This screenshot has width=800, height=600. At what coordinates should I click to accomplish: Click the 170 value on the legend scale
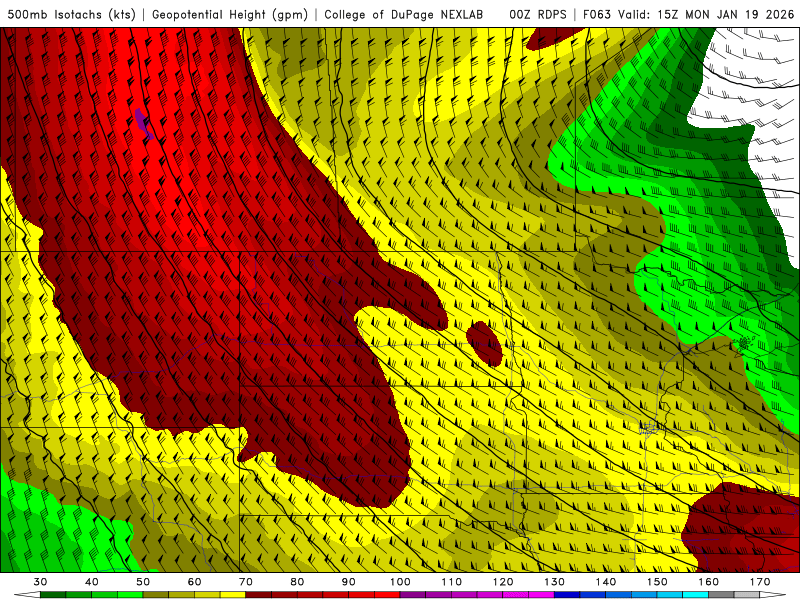tap(760, 582)
